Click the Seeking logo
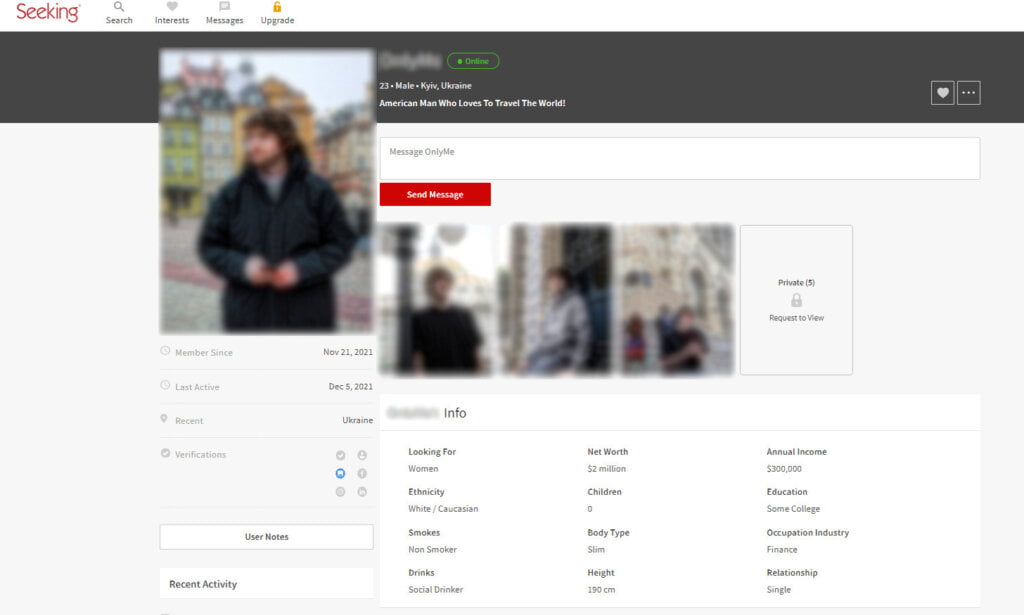The height and width of the screenshot is (615, 1024). tap(48, 12)
